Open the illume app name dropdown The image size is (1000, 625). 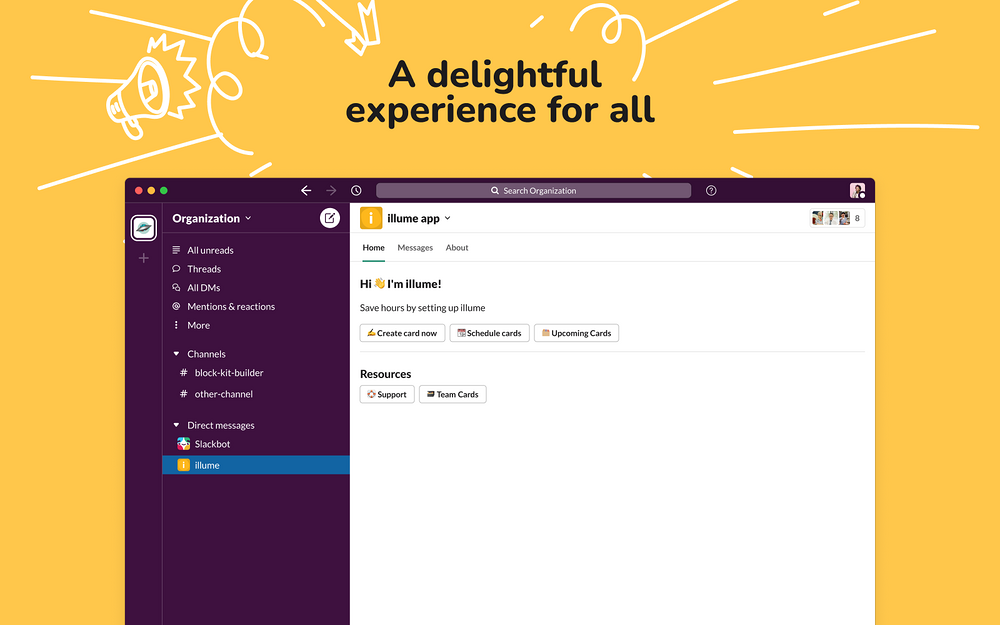pyautogui.click(x=419, y=218)
